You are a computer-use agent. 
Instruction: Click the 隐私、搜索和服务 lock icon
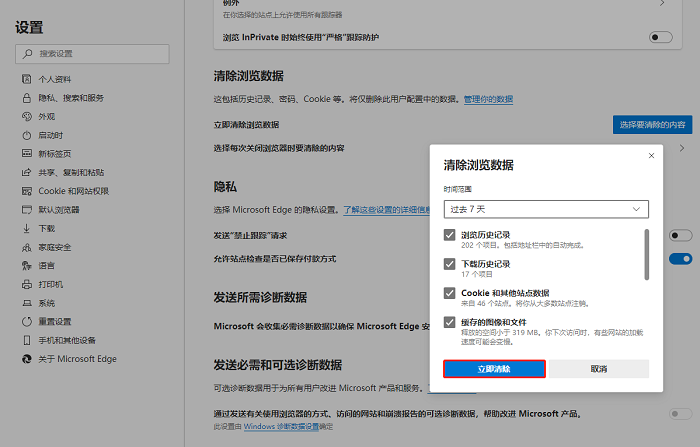(x=26, y=98)
